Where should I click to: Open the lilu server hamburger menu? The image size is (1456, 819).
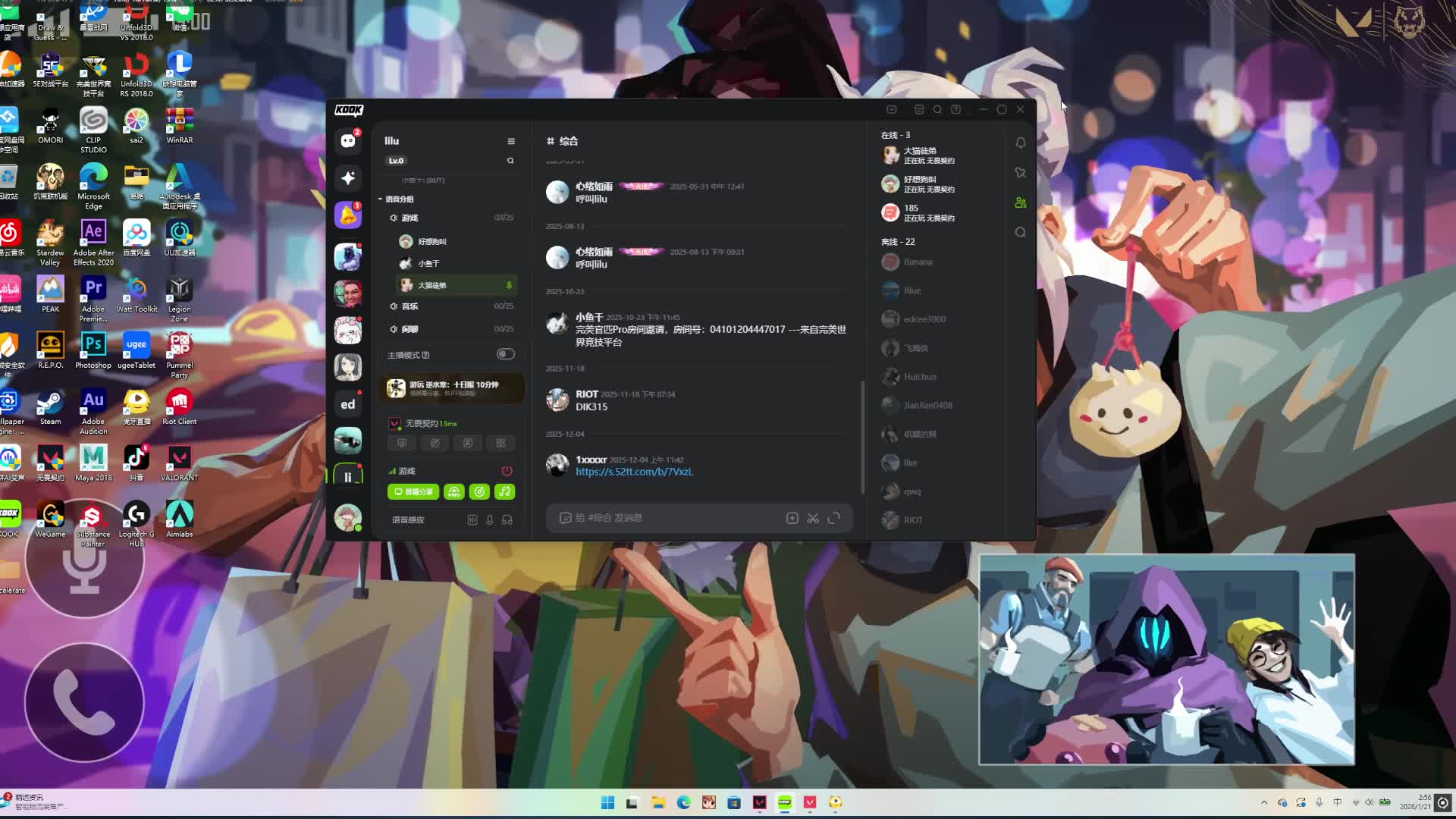[511, 141]
